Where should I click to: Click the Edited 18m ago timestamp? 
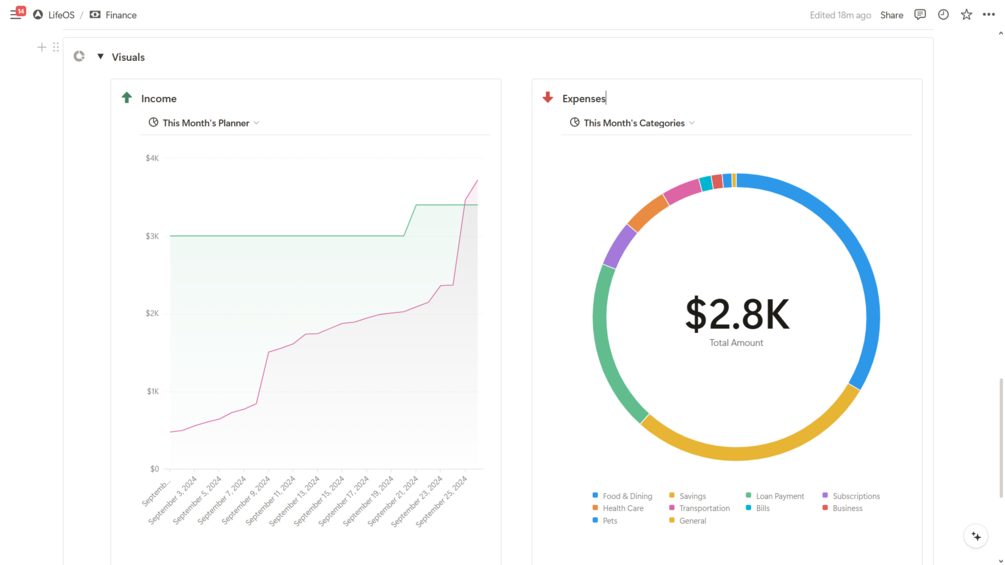(x=840, y=15)
